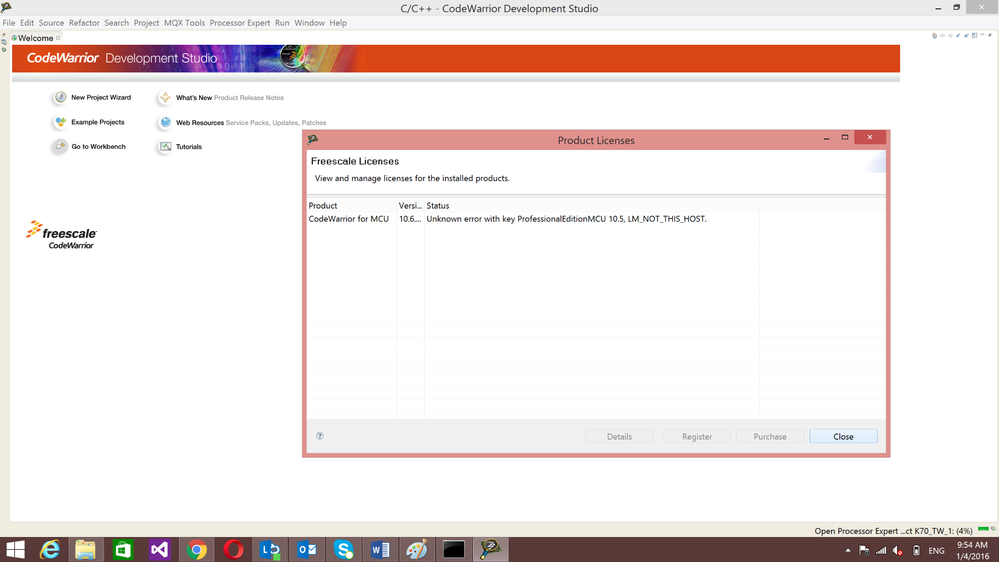Image resolution: width=999 pixels, height=562 pixels.
Task: Open Paint from taskbar
Action: 417,549
